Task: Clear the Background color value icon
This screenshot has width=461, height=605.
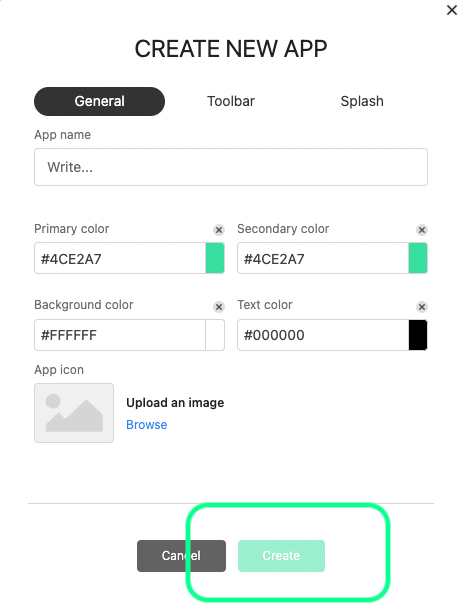Action: pos(219,307)
